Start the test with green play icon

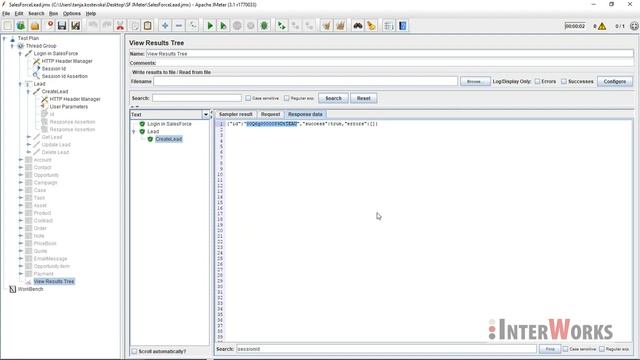(x=210, y=26)
